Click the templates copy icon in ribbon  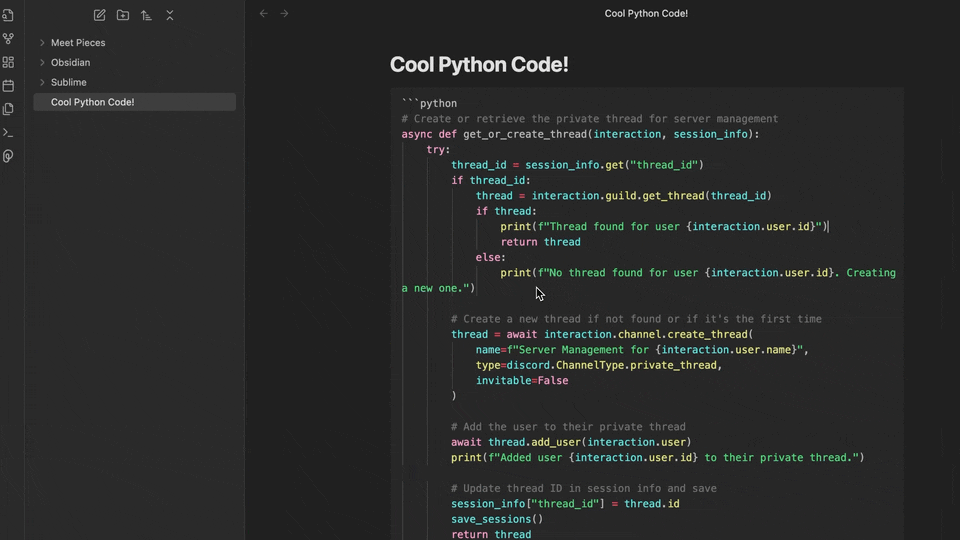pos(8,109)
